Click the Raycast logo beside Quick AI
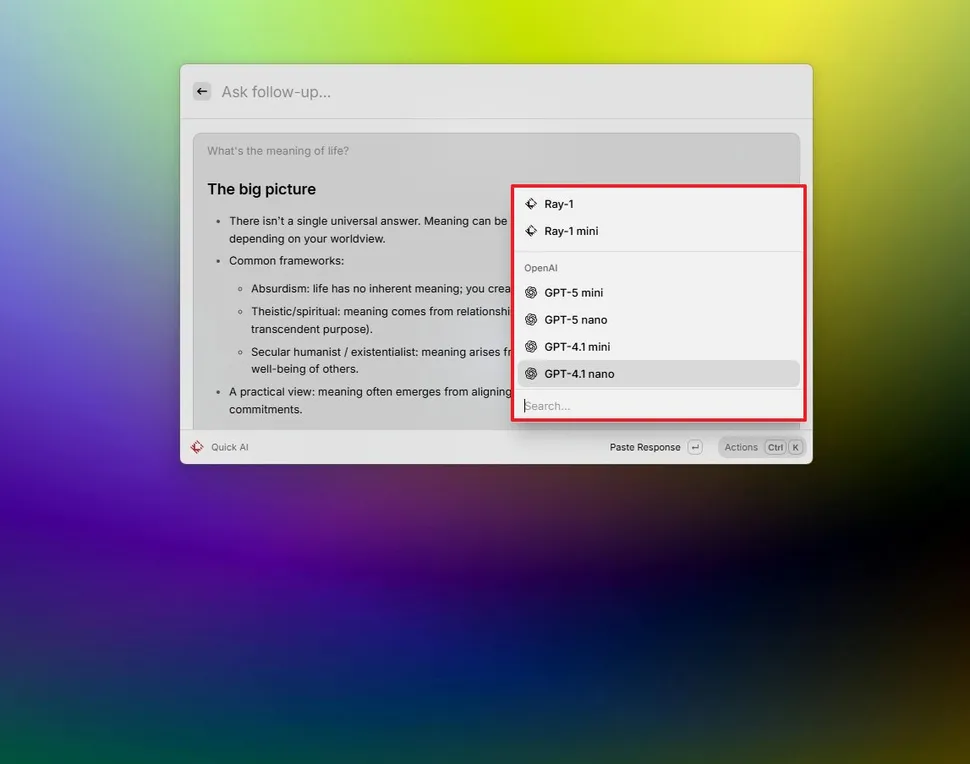The height and width of the screenshot is (764, 970). click(197, 447)
